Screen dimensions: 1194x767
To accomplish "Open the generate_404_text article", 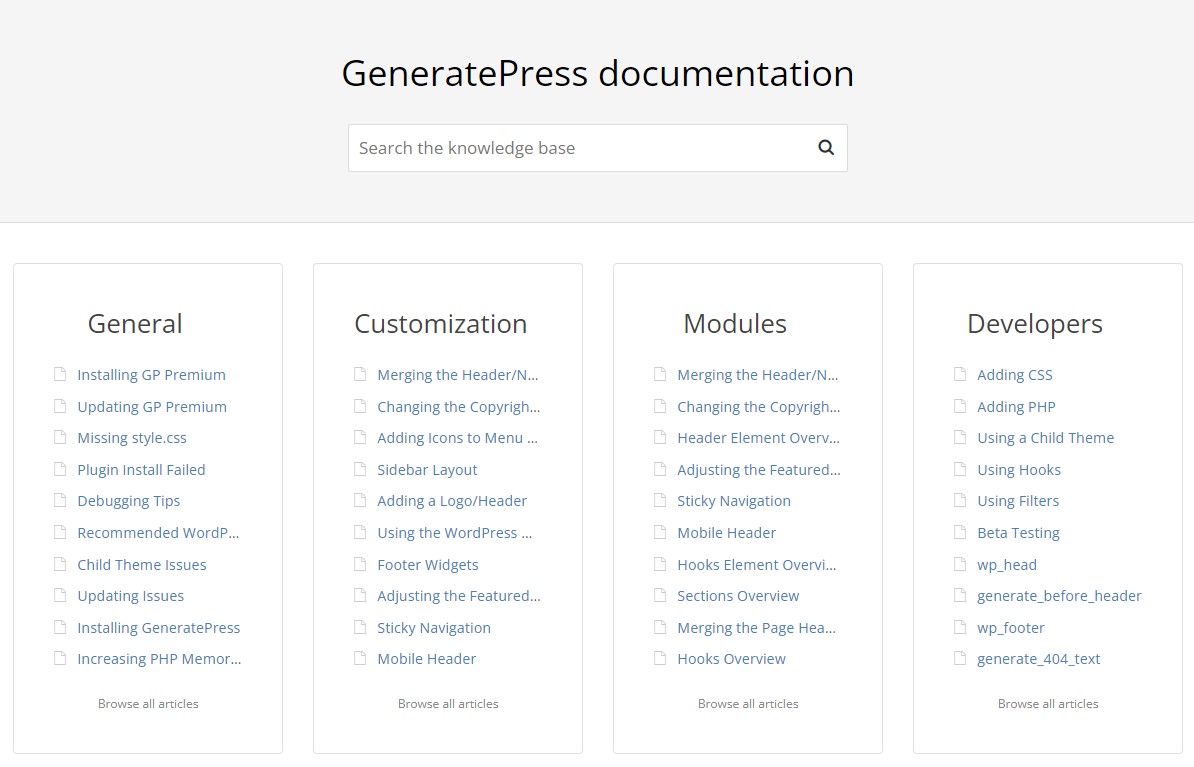I will click(1039, 659).
